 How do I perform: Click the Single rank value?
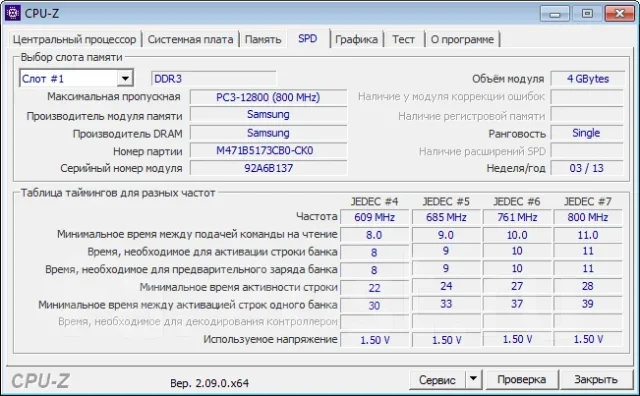587,133
